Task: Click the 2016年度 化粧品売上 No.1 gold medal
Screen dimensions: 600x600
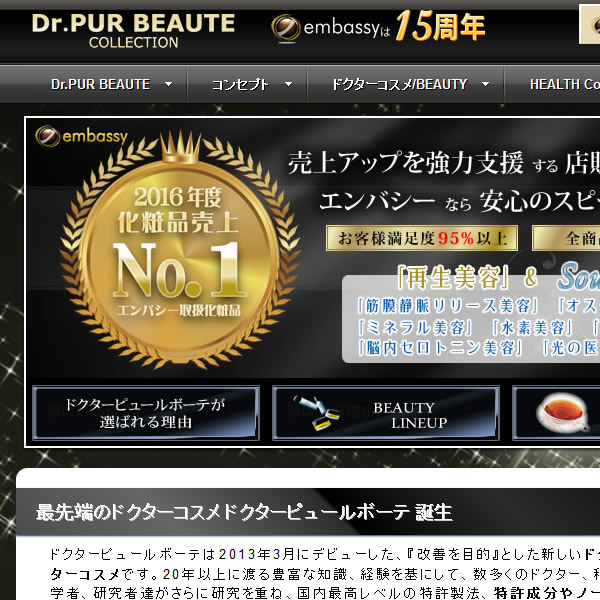Action: [x=180, y=249]
